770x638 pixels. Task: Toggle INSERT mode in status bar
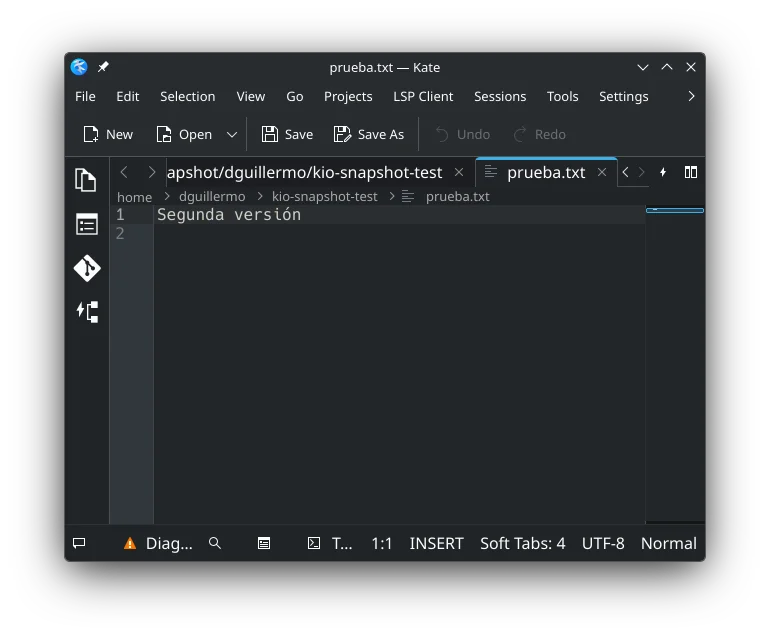coord(436,543)
